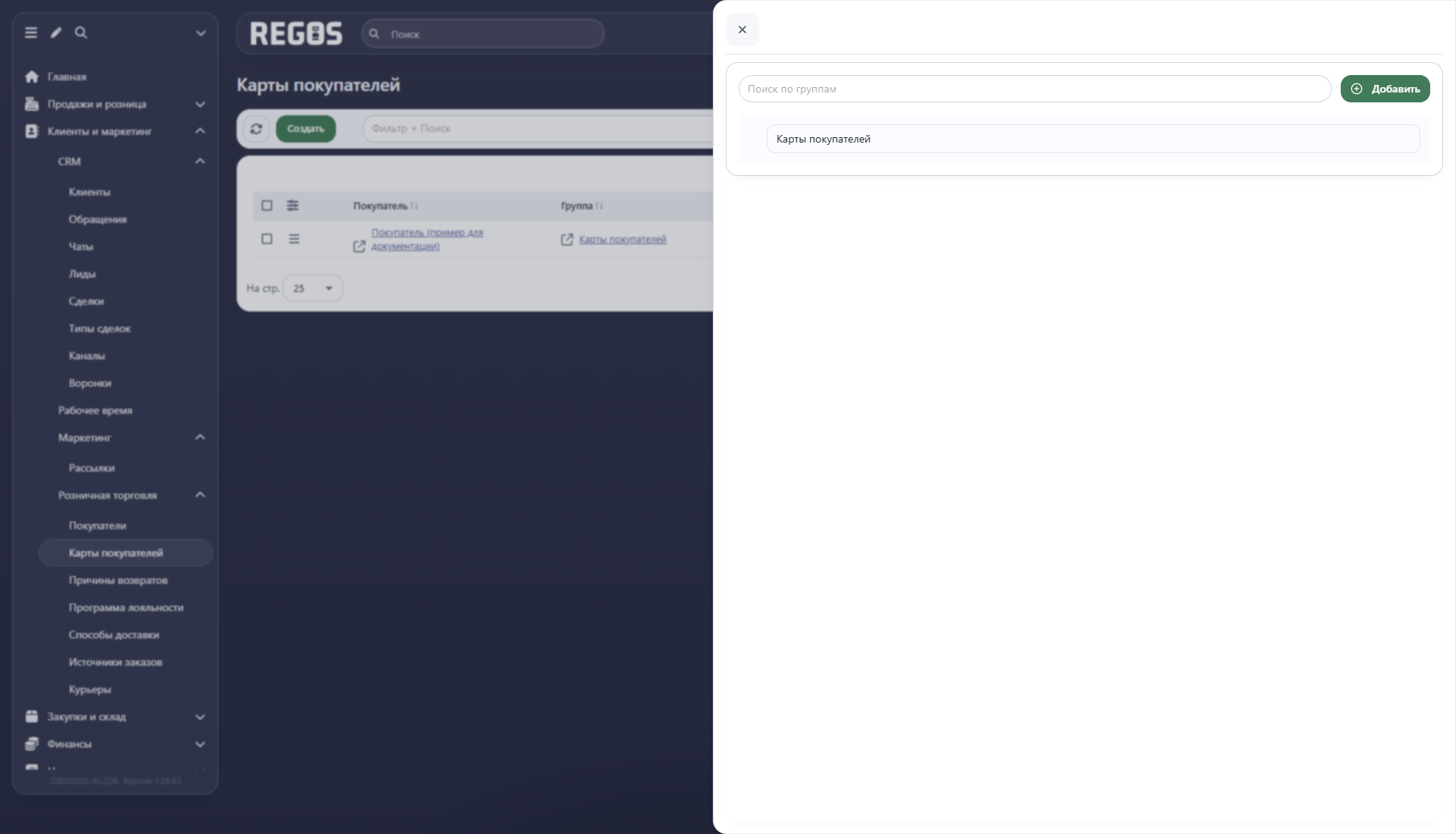Open external link icon beside Карты покупателей group
The image size is (1456, 834).
pos(567,240)
